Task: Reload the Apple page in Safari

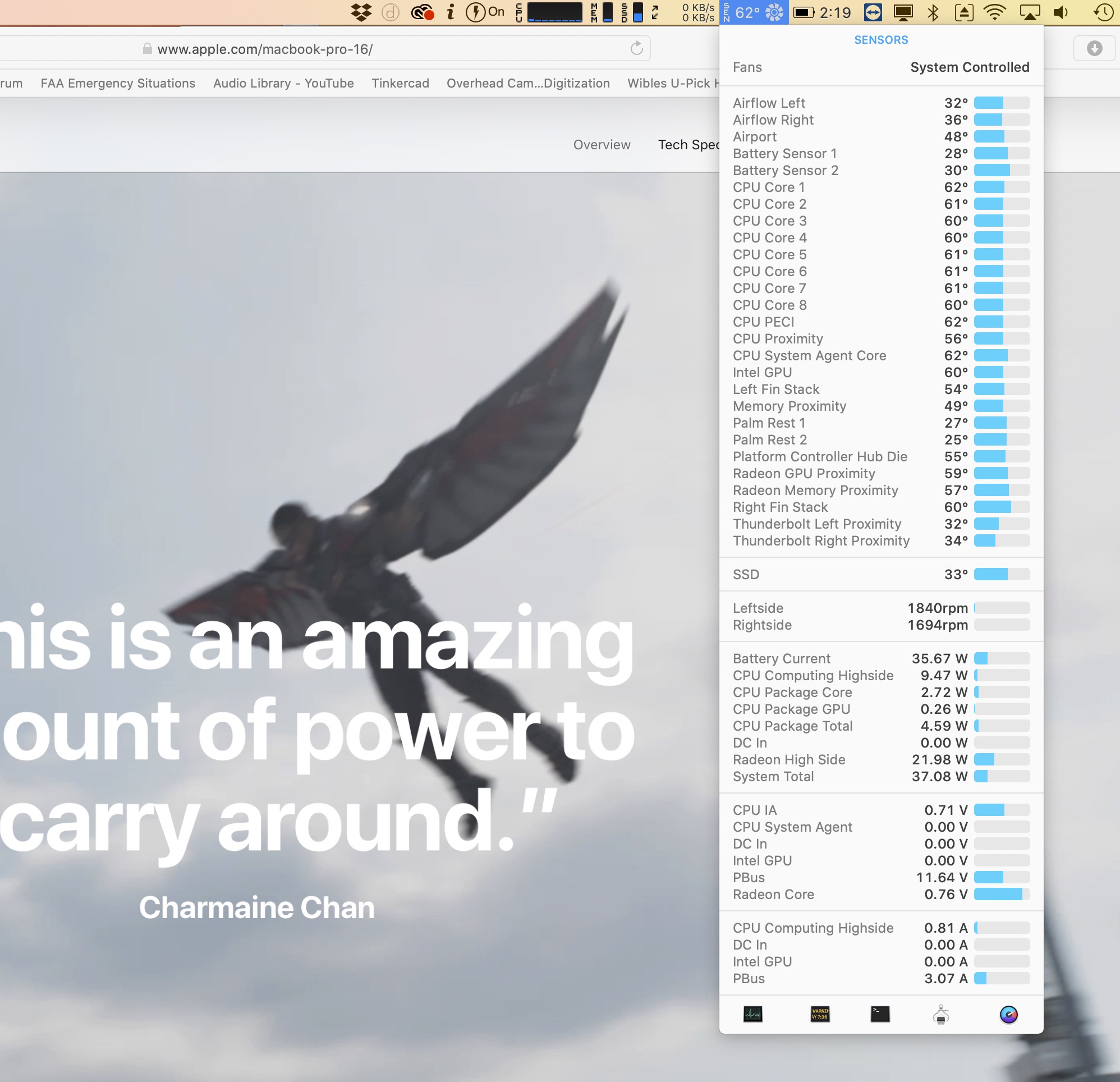Action: click(x=636, y=49)
